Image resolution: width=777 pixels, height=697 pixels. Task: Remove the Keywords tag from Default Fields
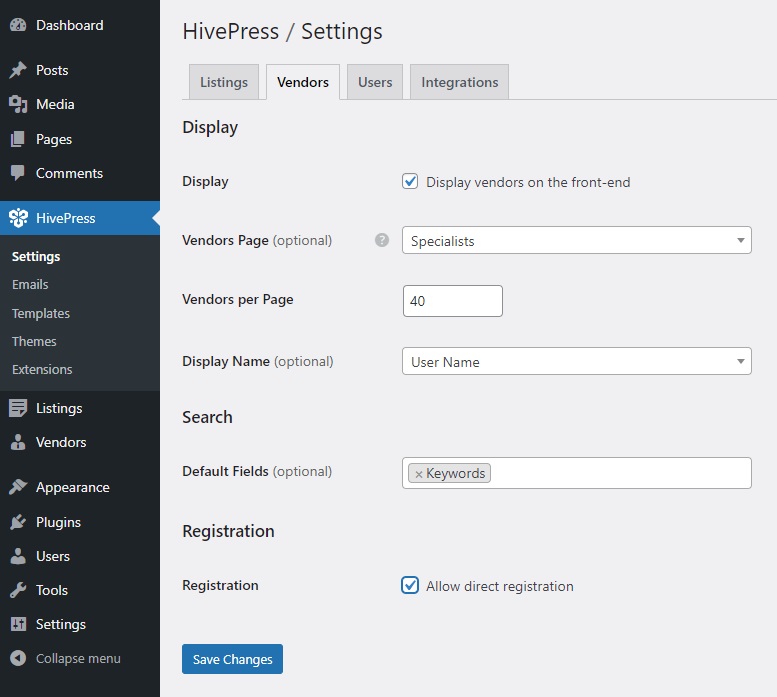click(419, 474)
